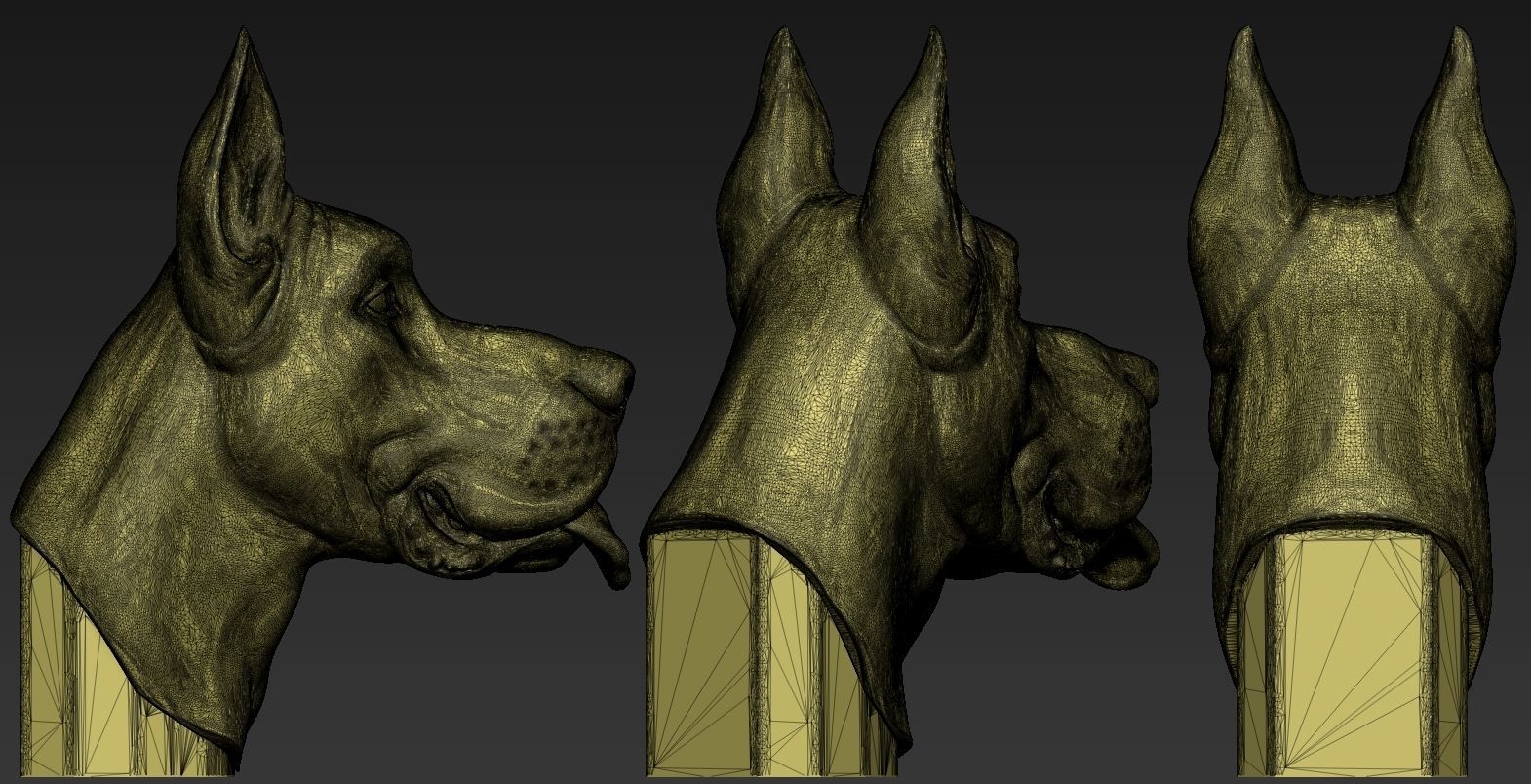Select the straight rear view dog head model
Viewport: 1531px width, 784px height.
tap(1354, 400)
